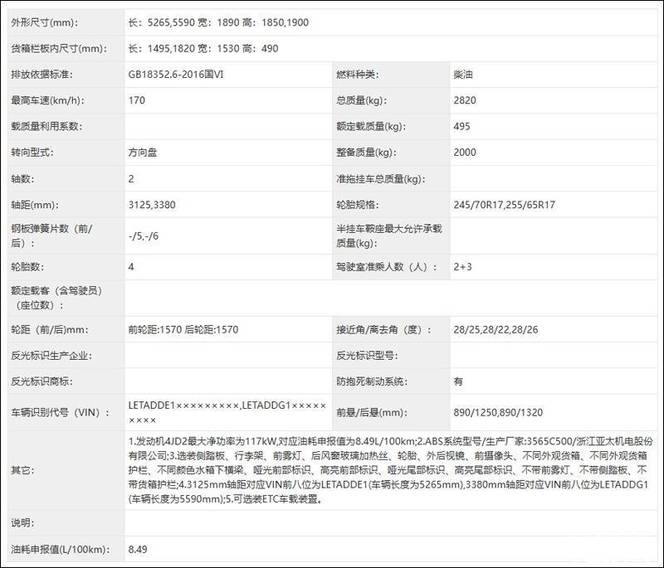
Task: Select the wheelbase value 3125,3380
Action: tap(152, 205)
